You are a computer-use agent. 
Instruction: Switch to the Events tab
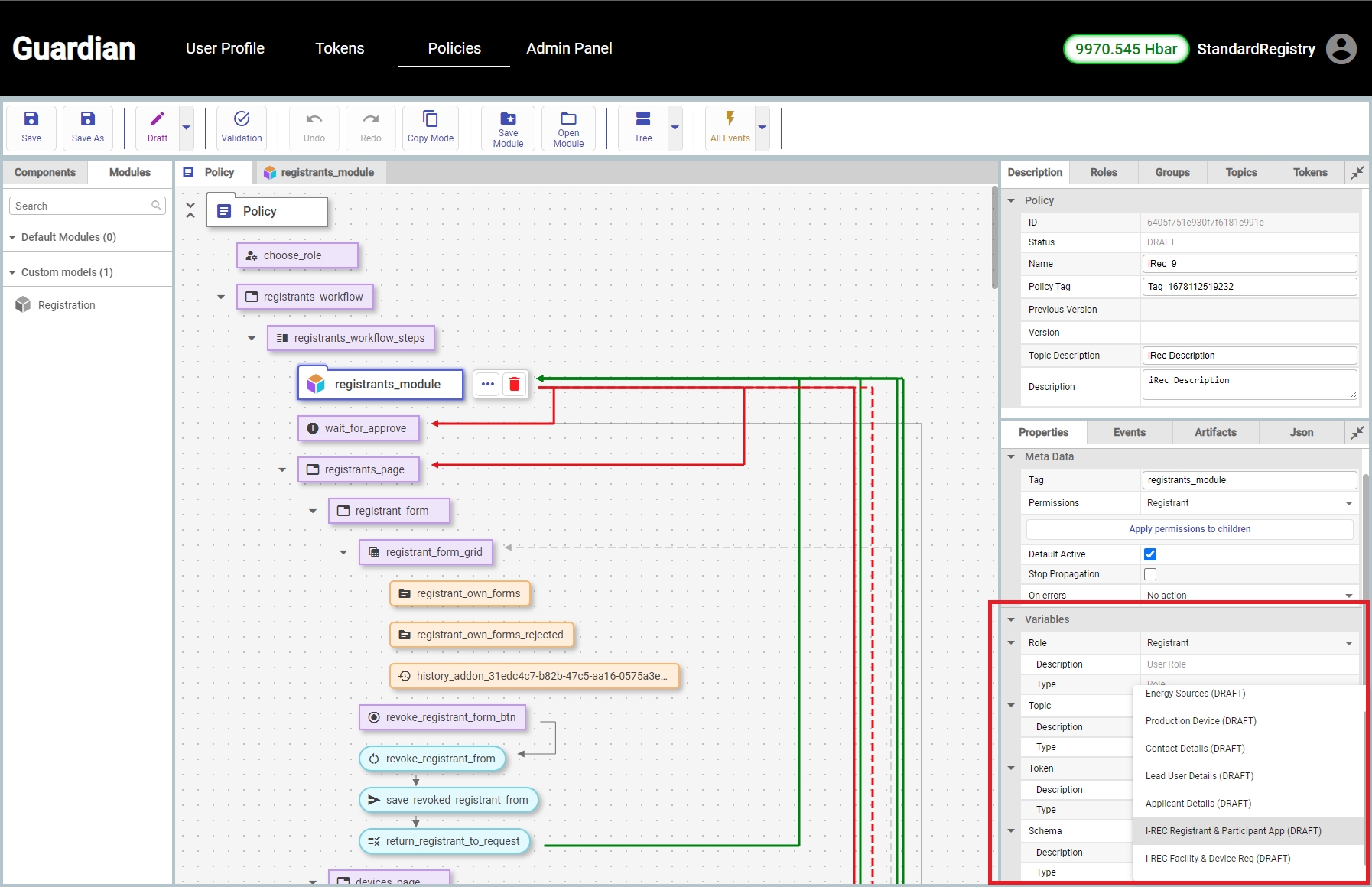pyautogui.click(x=1129, y=432)
